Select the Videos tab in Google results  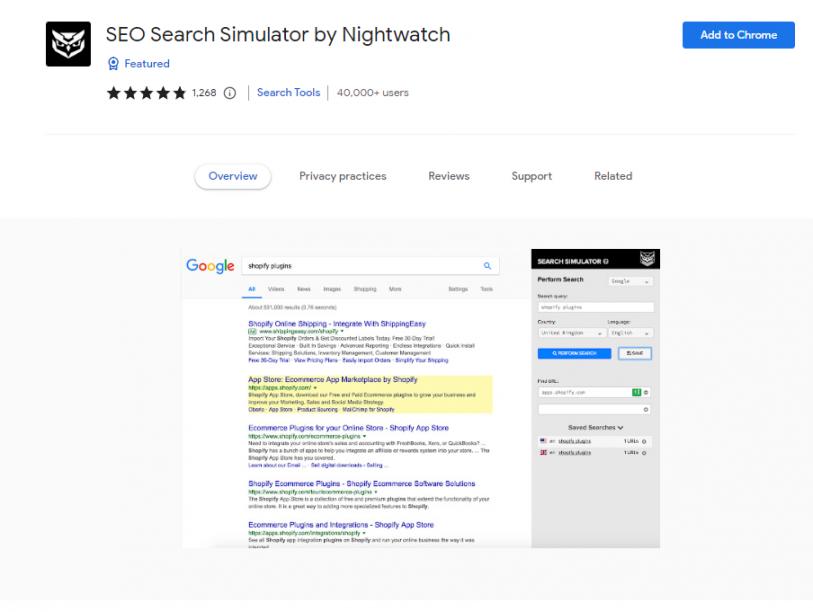point(276,289)
